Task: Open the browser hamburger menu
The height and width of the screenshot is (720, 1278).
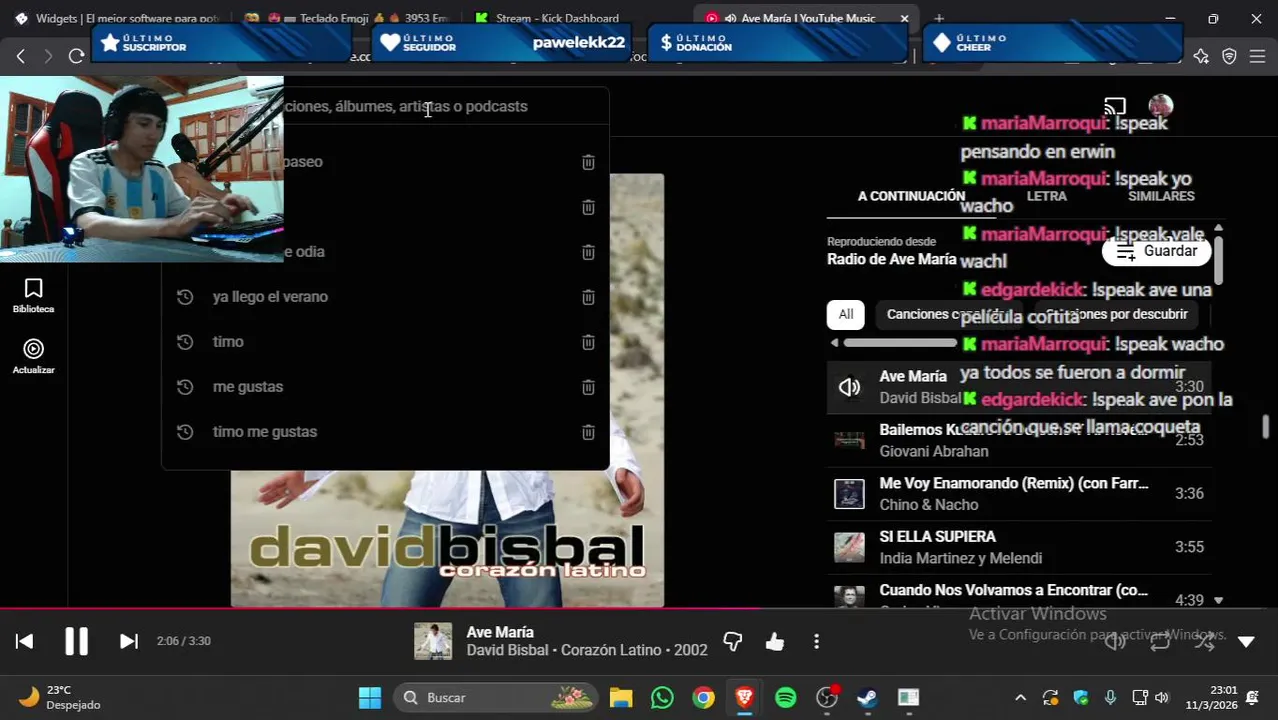Action: coord(1257,56)
